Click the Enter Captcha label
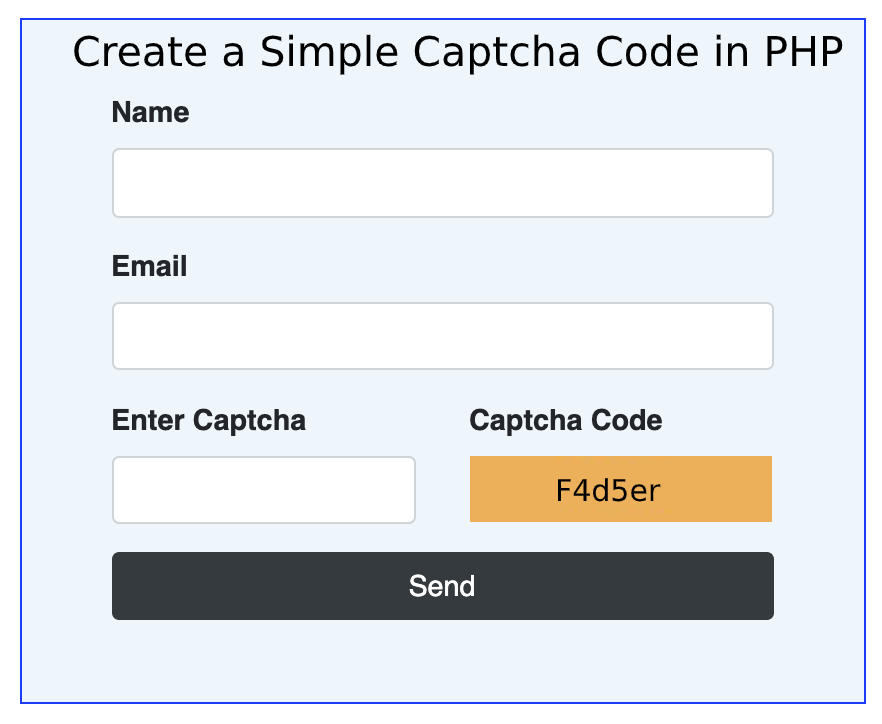Image resolution: width=882 pixels, height=724 pixels. tap(209, 420)
